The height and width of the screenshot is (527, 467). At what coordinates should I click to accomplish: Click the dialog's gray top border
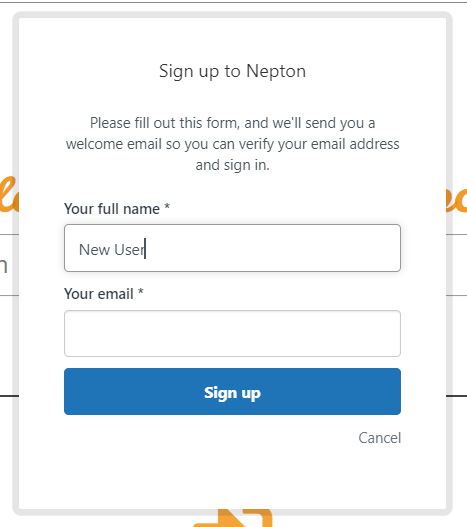point(232,15)
